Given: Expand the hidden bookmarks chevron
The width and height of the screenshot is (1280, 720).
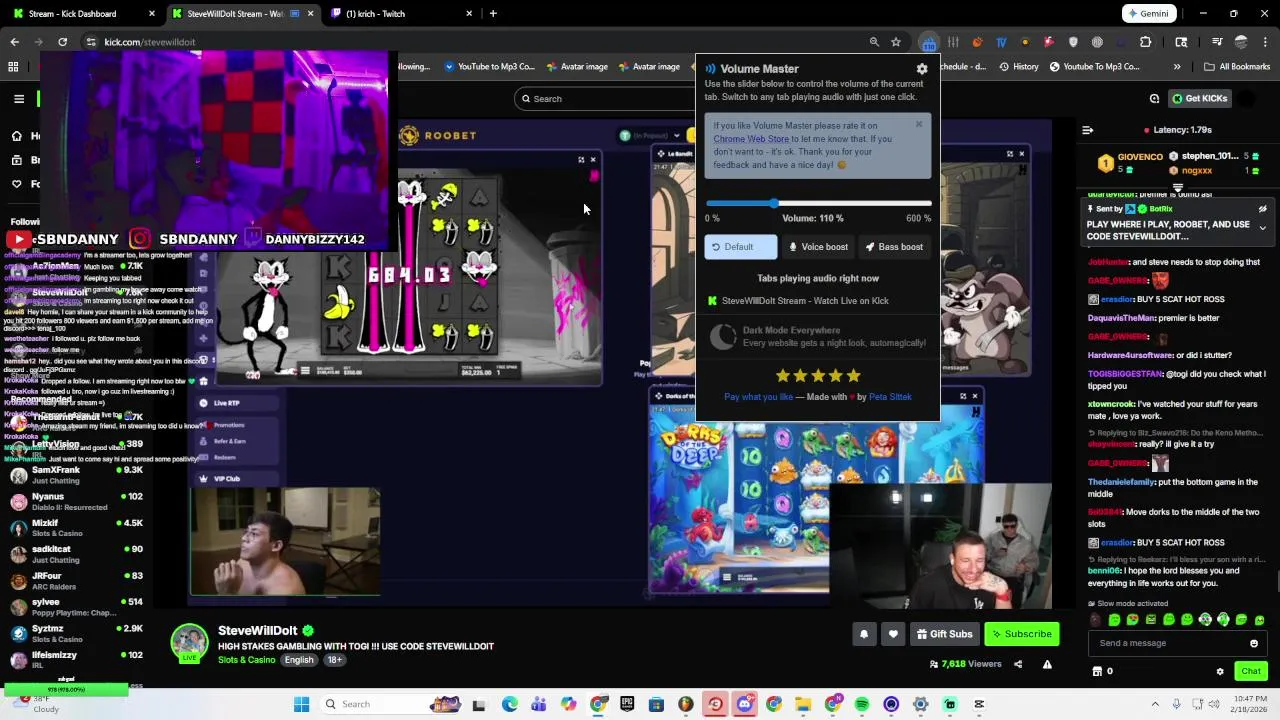Looking at the screenshot, I should 1177,67.
